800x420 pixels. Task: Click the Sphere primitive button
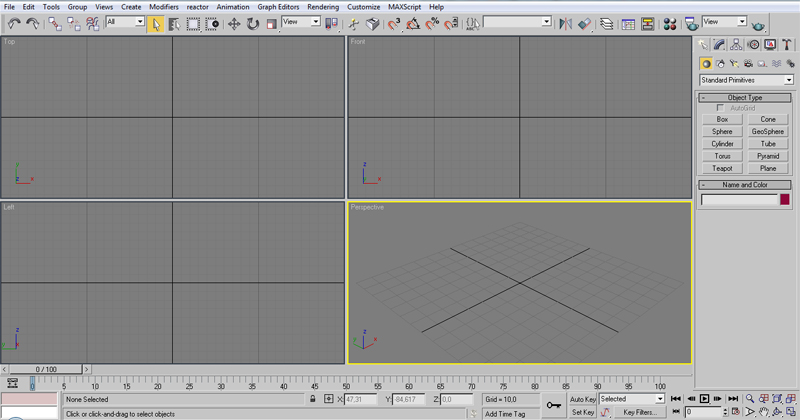(x=722, y=132)
